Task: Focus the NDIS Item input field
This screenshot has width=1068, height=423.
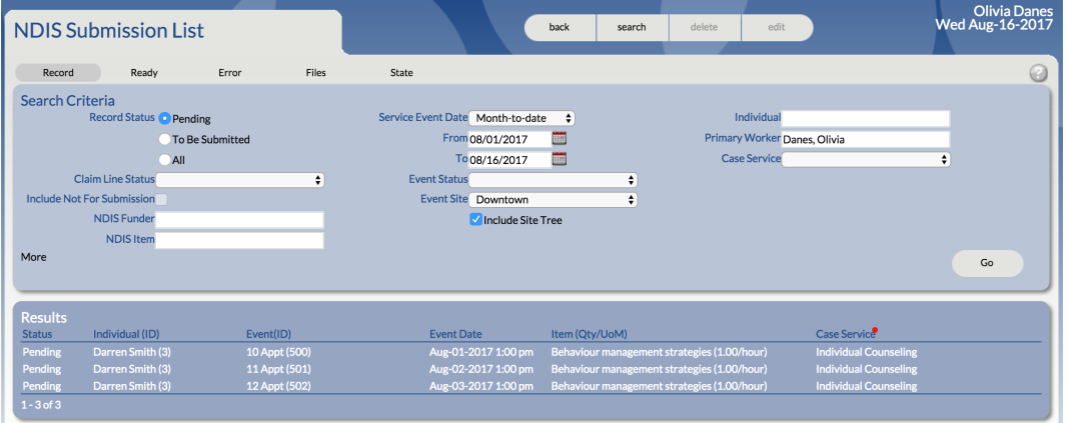Action: point(240,240)
